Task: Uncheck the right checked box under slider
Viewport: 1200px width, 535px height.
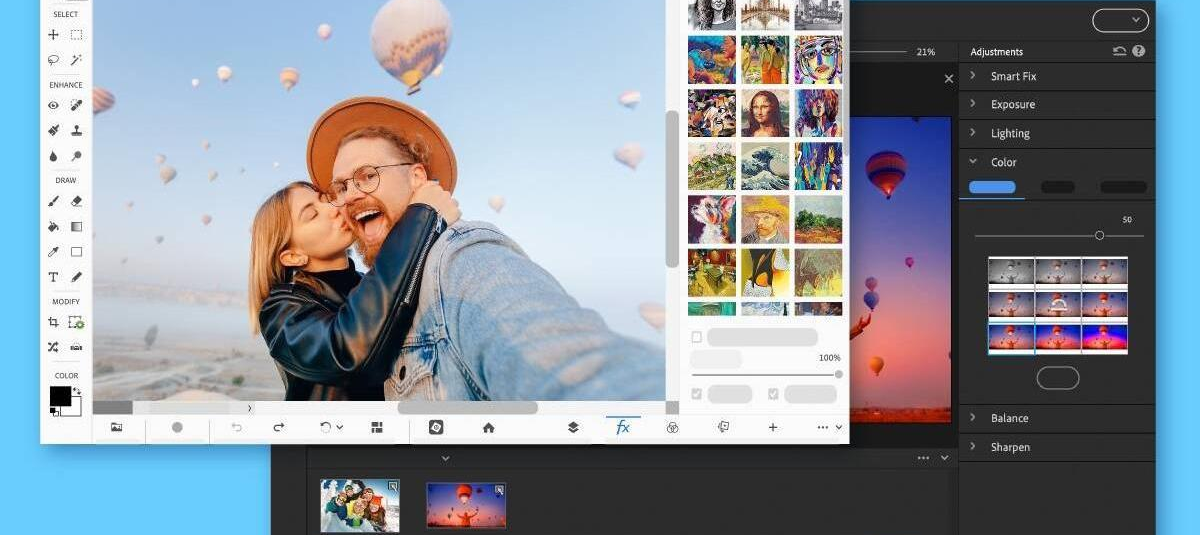Action: coord(773,394)
